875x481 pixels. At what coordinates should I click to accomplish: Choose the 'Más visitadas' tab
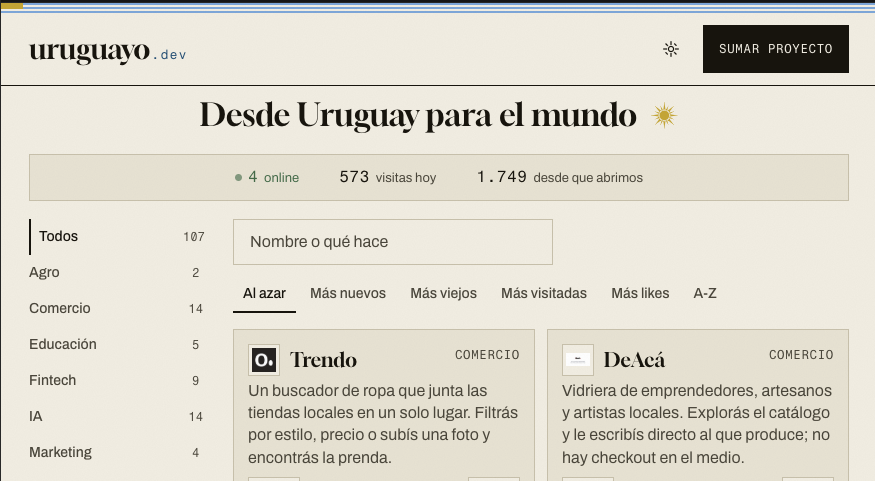pyautogui.click(x=544, y=294)
